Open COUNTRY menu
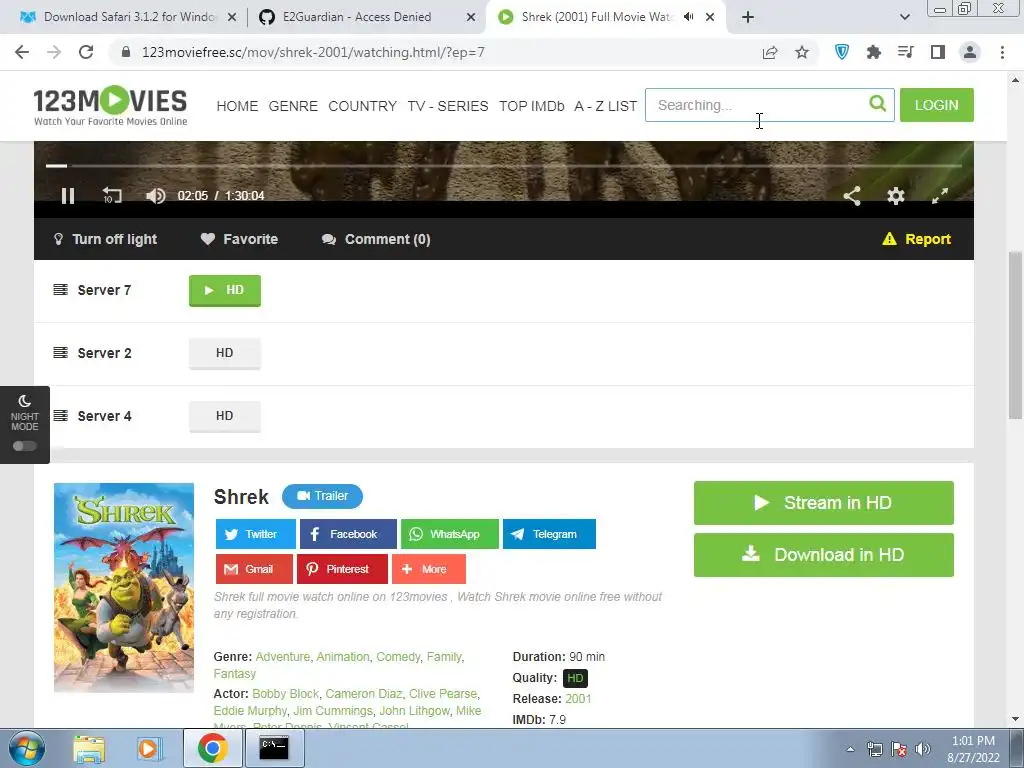Image resolution: width=1024 pixels, height=768 pixels. point(362,106)
